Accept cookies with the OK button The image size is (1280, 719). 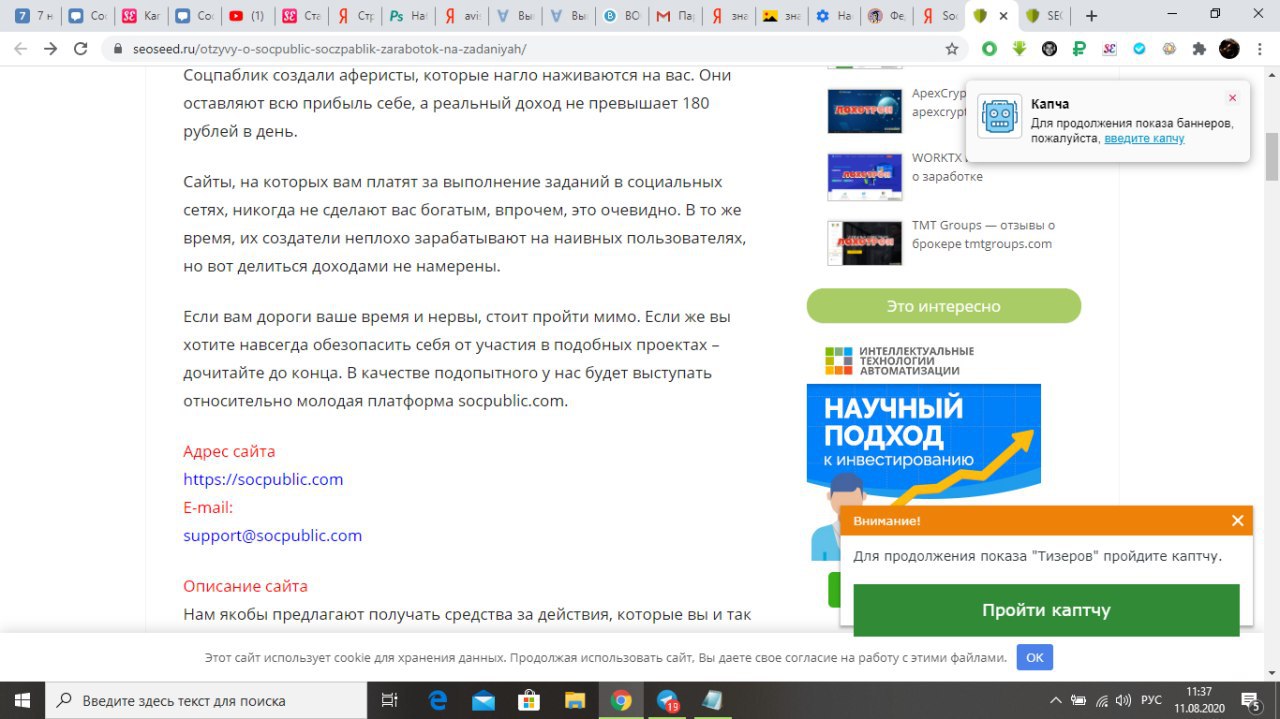click(x=1035, y=657)
